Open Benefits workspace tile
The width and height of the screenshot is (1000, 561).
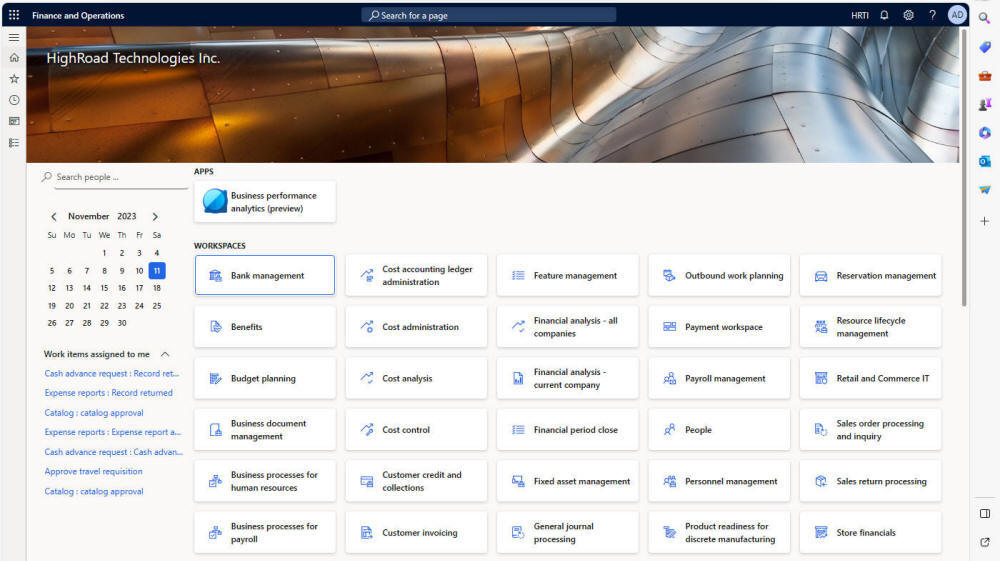click(x=265, y=327)
